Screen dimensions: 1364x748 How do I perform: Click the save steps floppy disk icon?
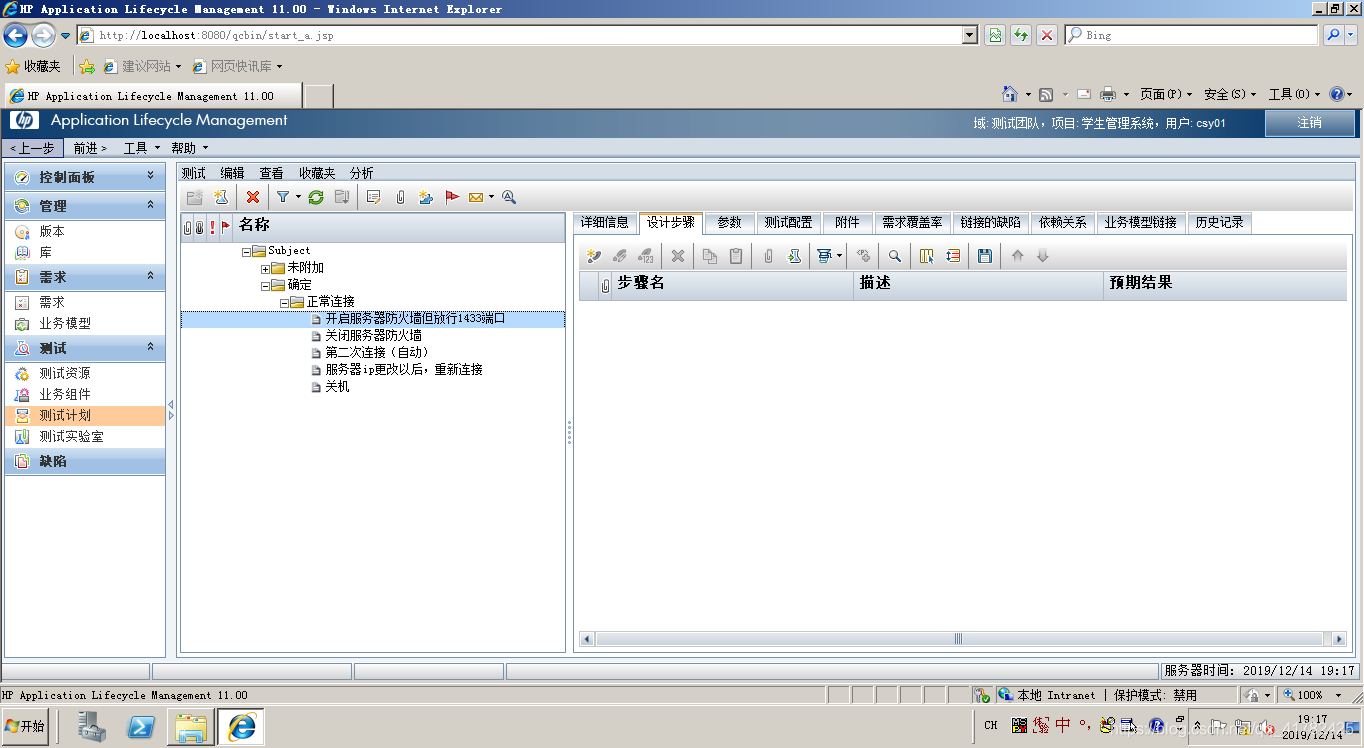(x=985, y=256)
